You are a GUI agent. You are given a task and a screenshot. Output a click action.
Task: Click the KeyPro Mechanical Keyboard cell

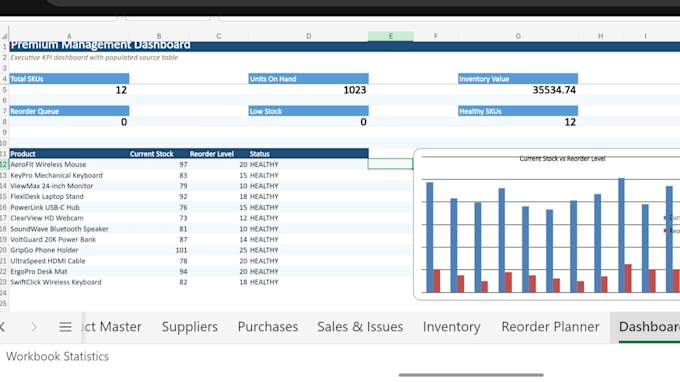[69, 175]
